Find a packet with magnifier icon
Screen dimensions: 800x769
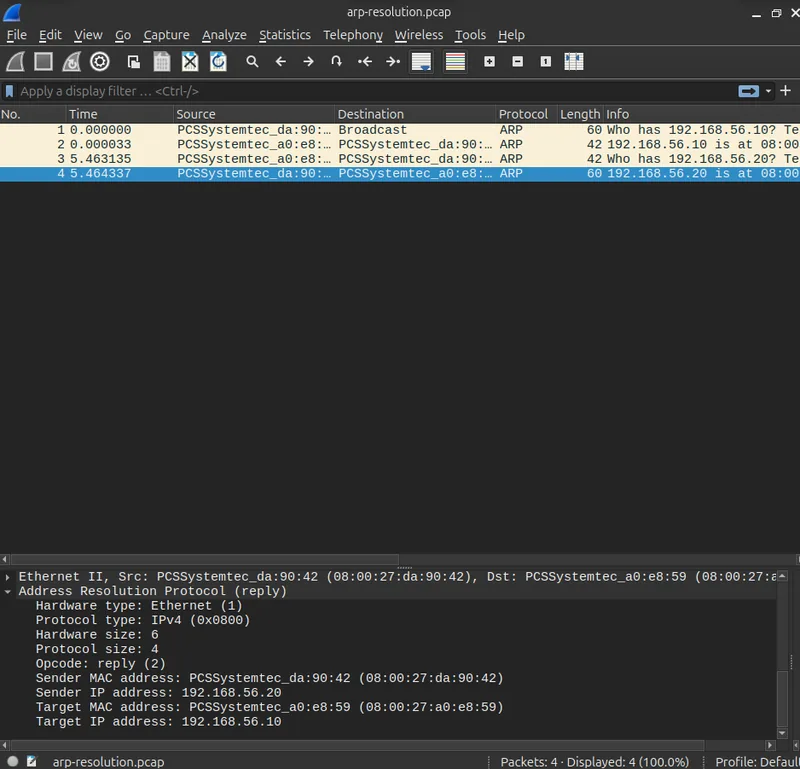click(252, 62)
